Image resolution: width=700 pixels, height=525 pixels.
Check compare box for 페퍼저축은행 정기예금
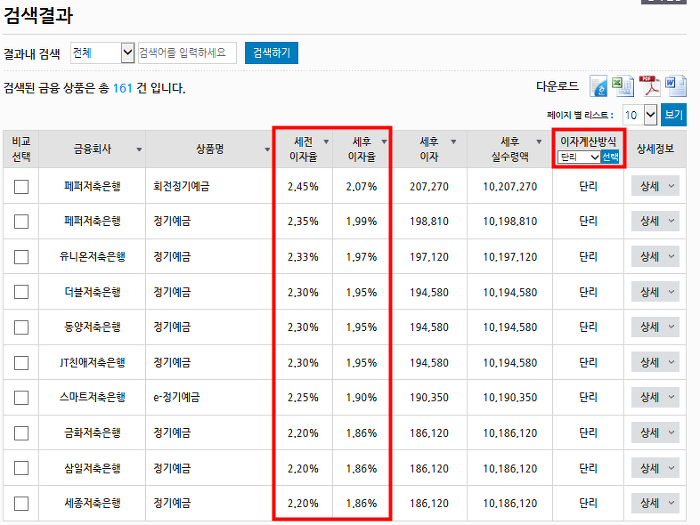point(21,221)
